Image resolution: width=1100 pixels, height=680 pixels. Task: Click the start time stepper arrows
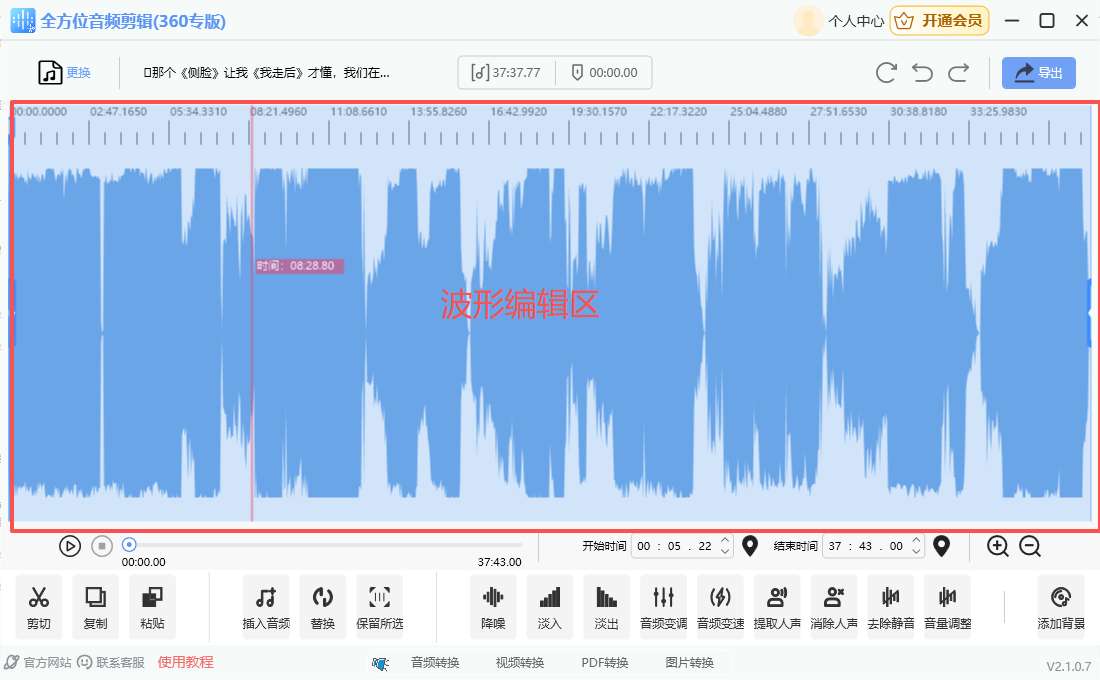click(x=726, y=546)
